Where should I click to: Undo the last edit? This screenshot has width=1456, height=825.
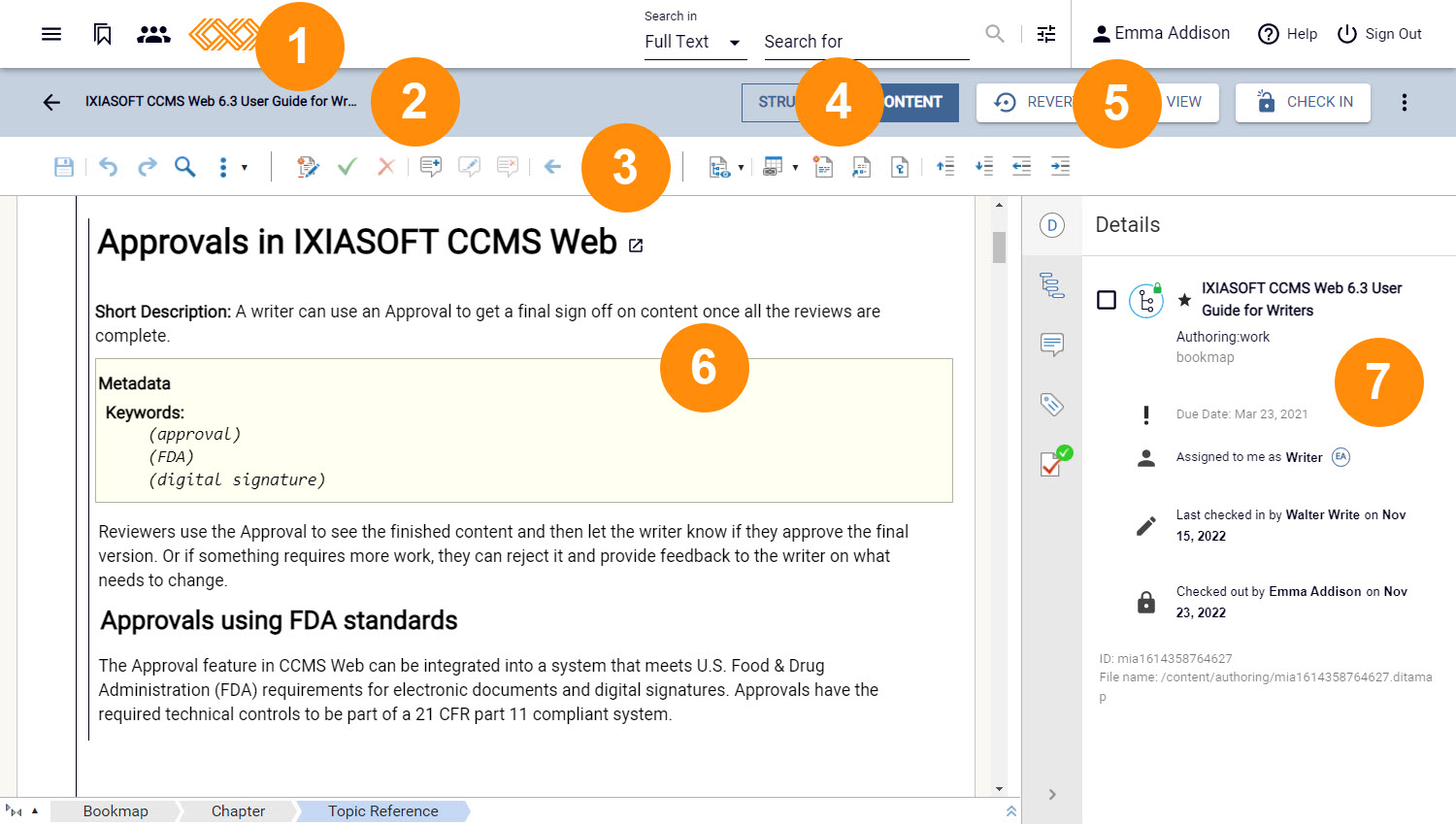point(108,167)
